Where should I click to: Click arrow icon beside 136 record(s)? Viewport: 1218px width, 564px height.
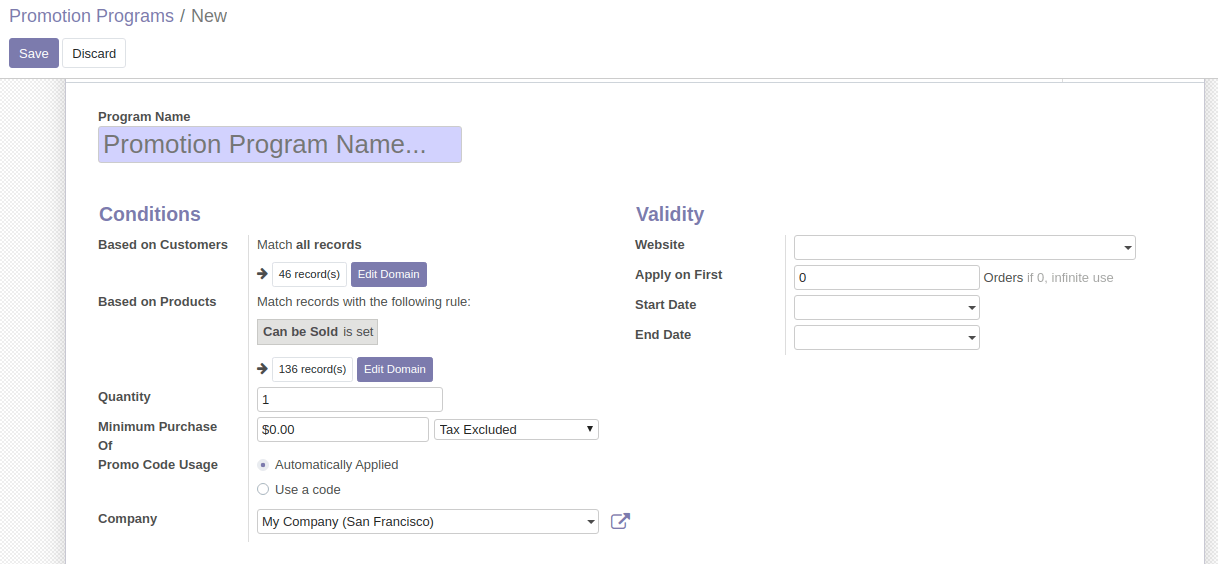(263, 369)
